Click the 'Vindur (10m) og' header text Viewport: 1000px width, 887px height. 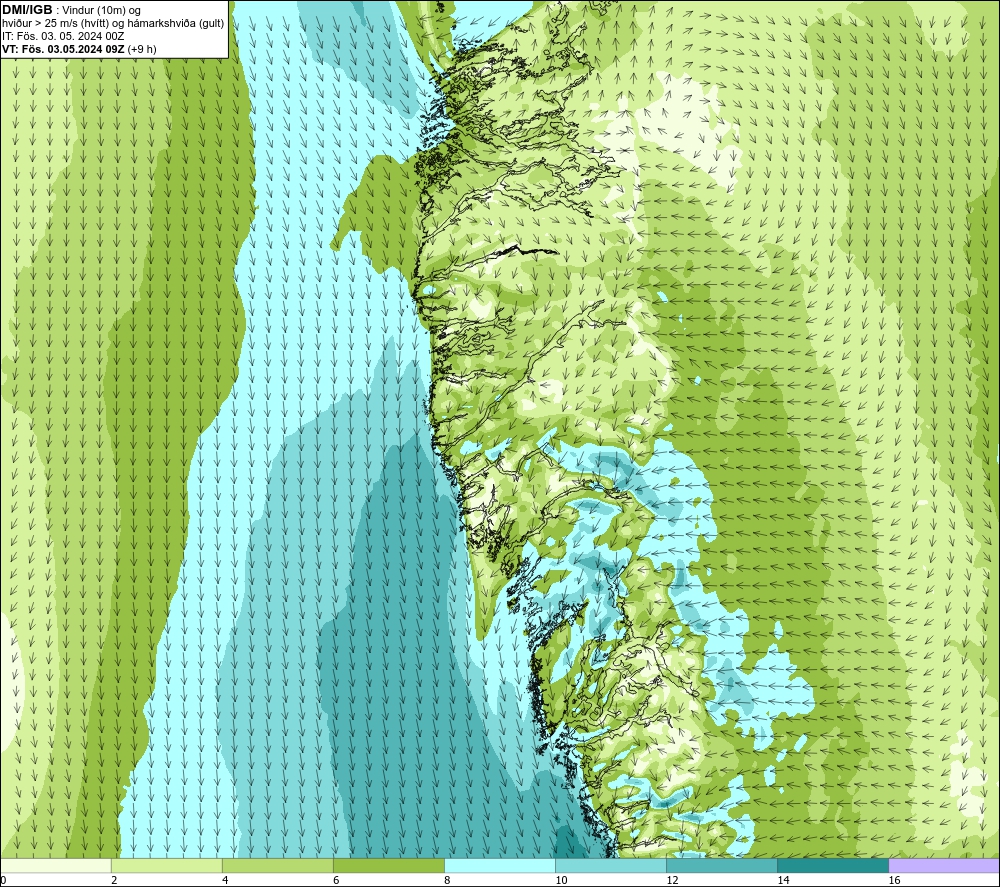tap(101, 10)
